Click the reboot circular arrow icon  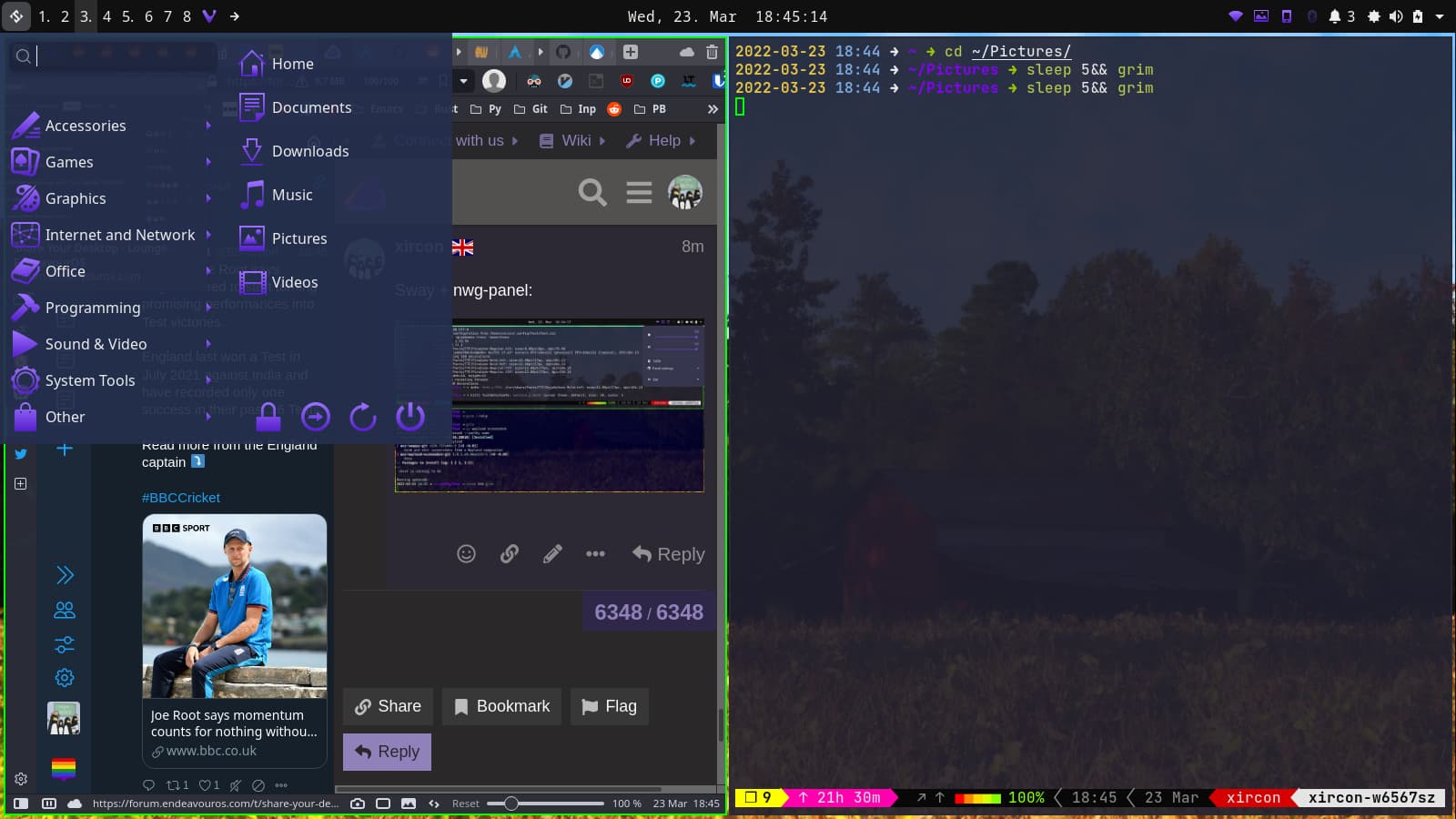pos(363,417)
